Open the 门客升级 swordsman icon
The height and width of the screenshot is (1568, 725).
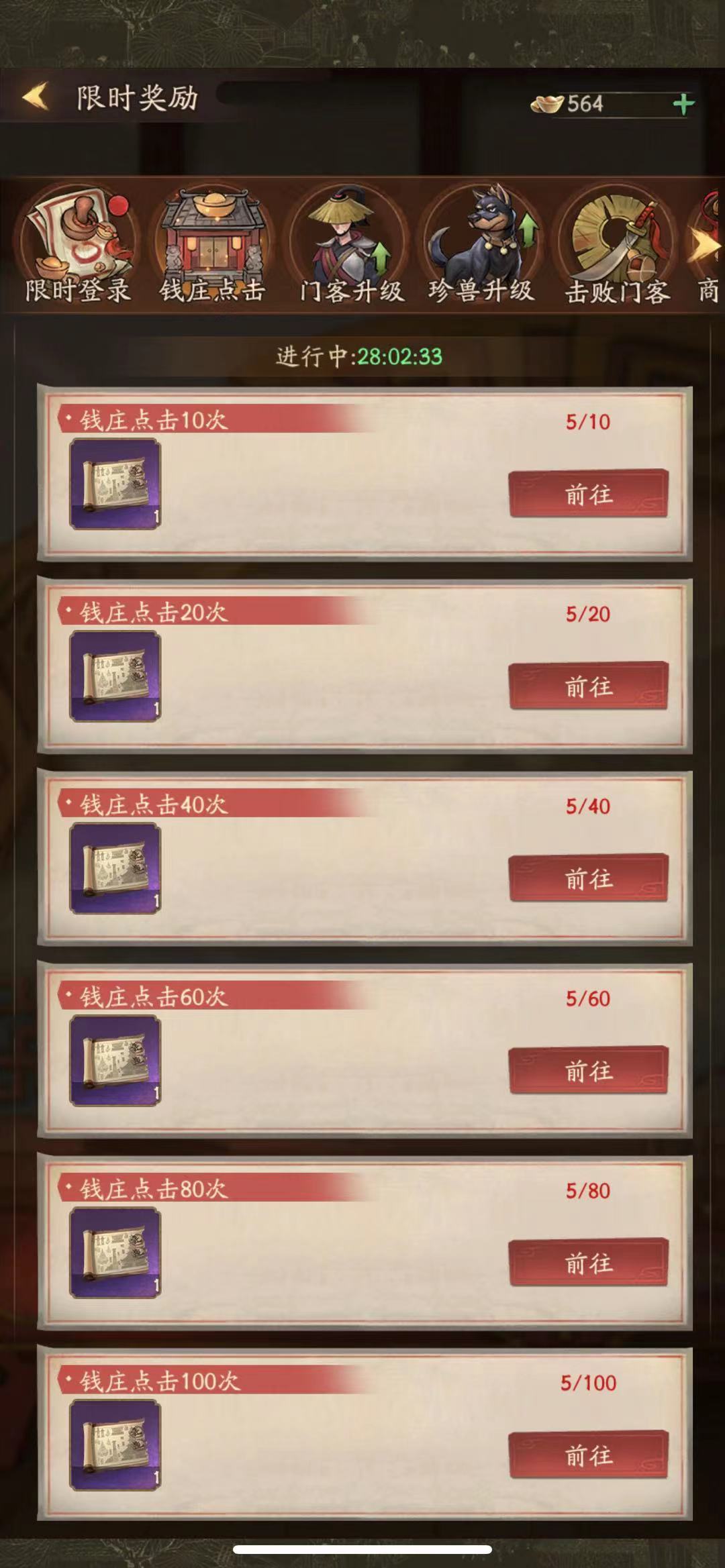coord(350,245)
